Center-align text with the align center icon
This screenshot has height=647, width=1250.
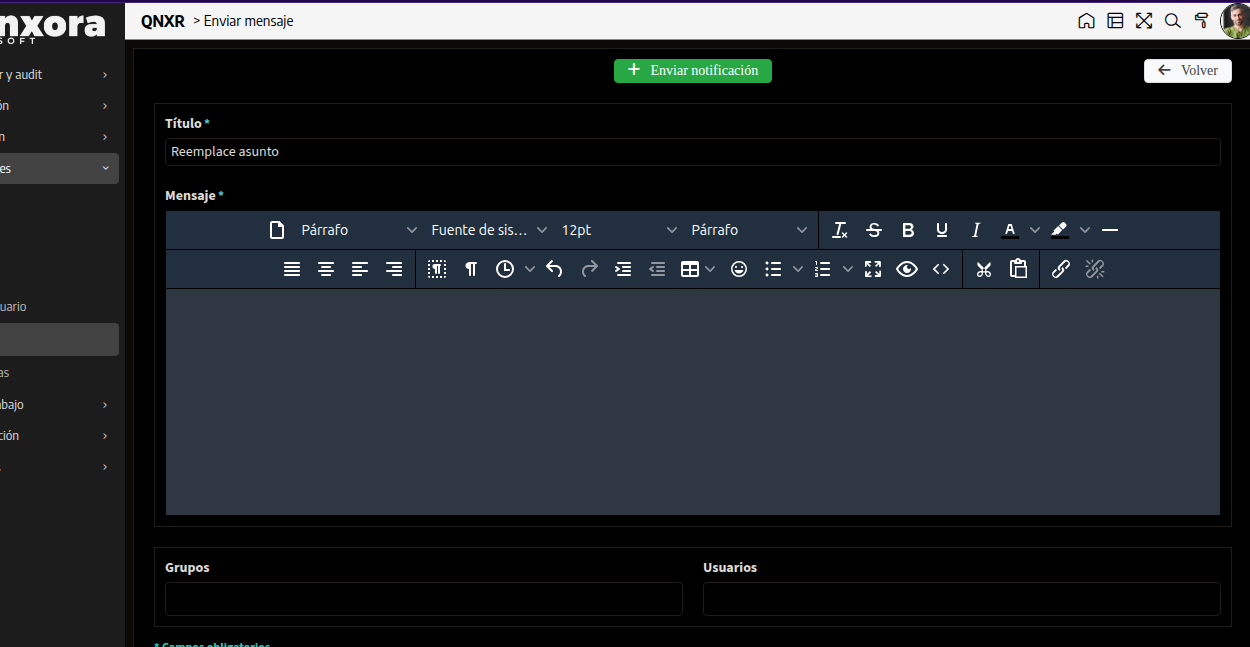point(326,269)
